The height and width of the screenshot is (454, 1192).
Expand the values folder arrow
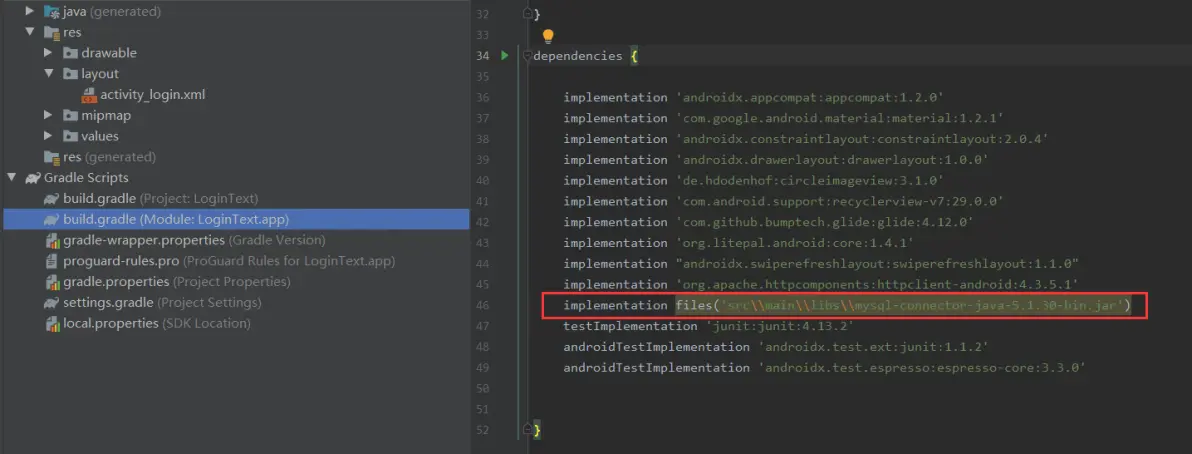pos(49,135)
